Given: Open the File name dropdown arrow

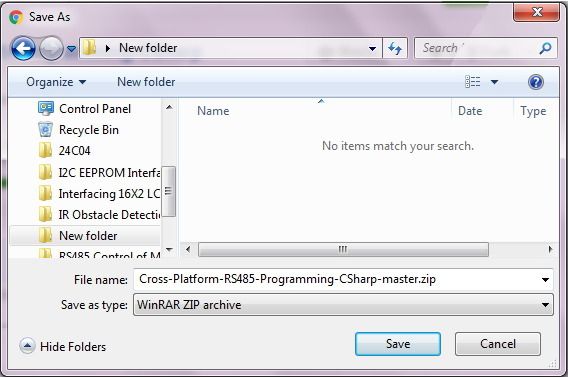Looking at the screenshot, I should 545,280.
